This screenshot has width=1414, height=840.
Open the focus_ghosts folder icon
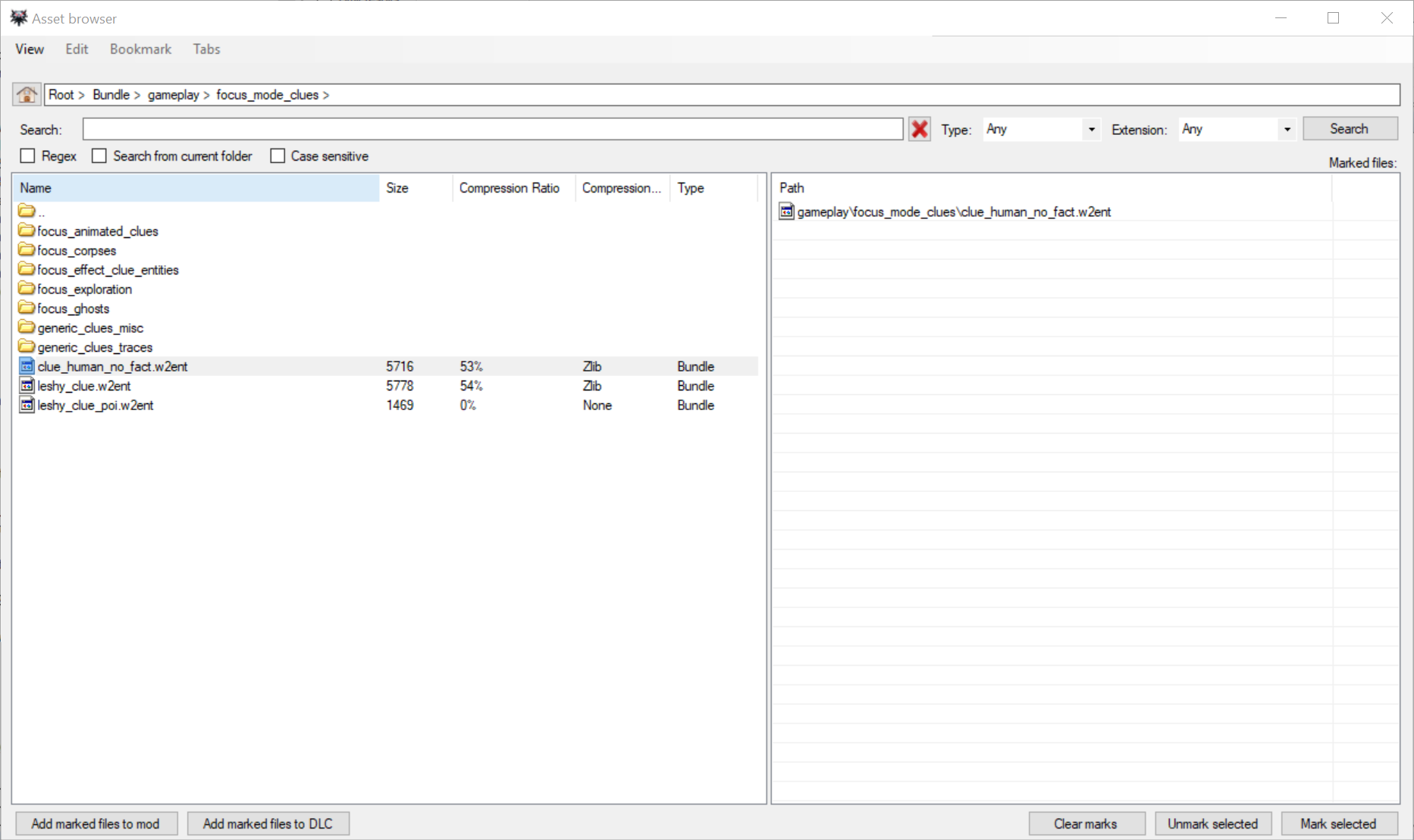point(27,308)
